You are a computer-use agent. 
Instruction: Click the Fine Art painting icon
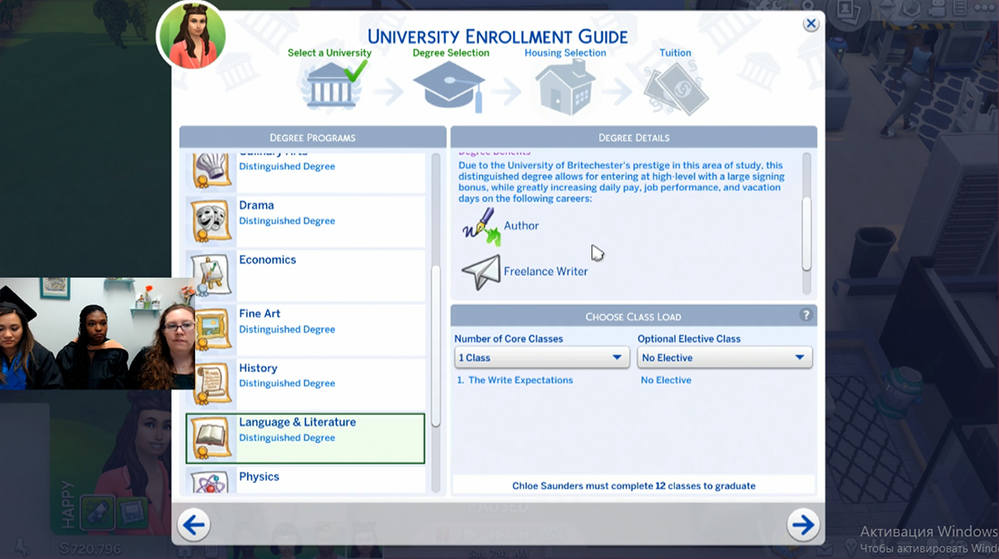(211, 330)
